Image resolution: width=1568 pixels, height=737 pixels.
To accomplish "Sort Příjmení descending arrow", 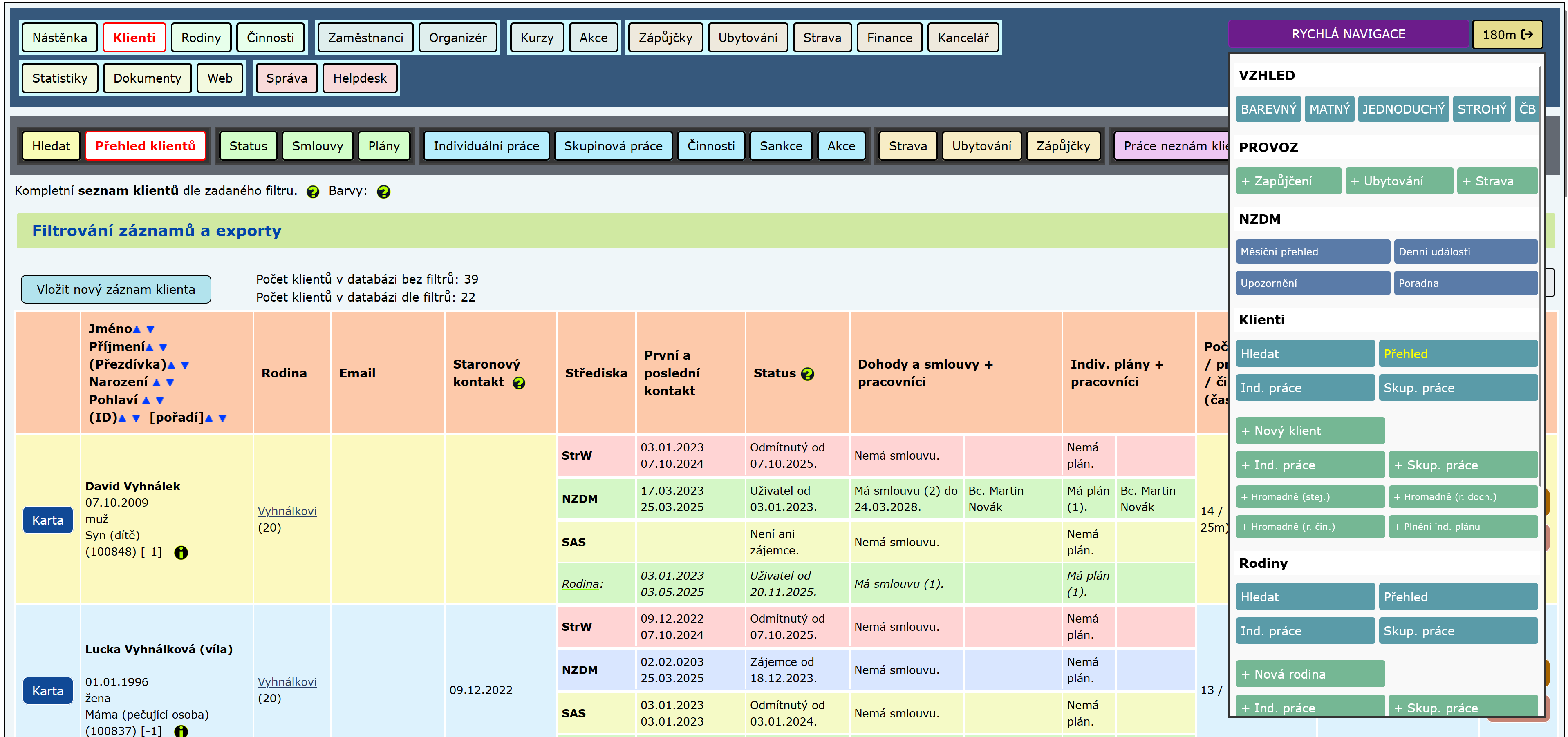I will (163, 348).
